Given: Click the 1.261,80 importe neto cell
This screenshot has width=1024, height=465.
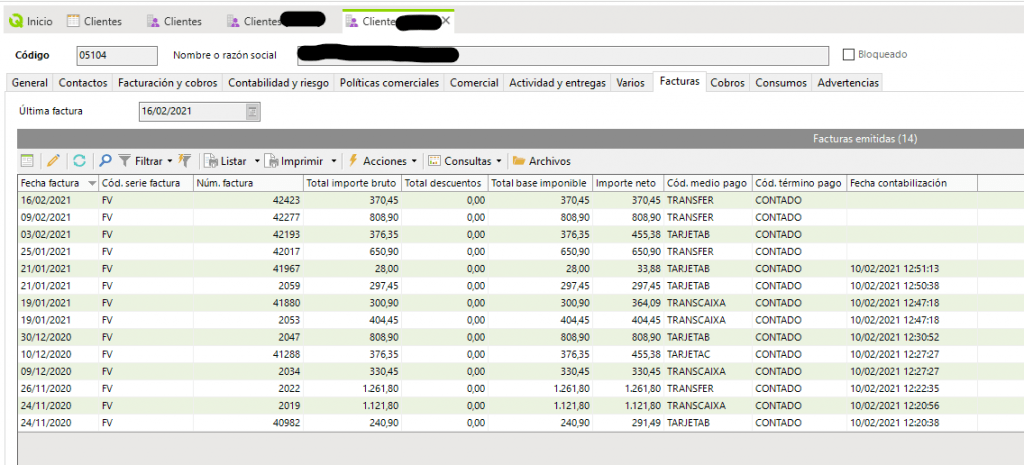Looking at the screenshot, I should tap(628, 388).
